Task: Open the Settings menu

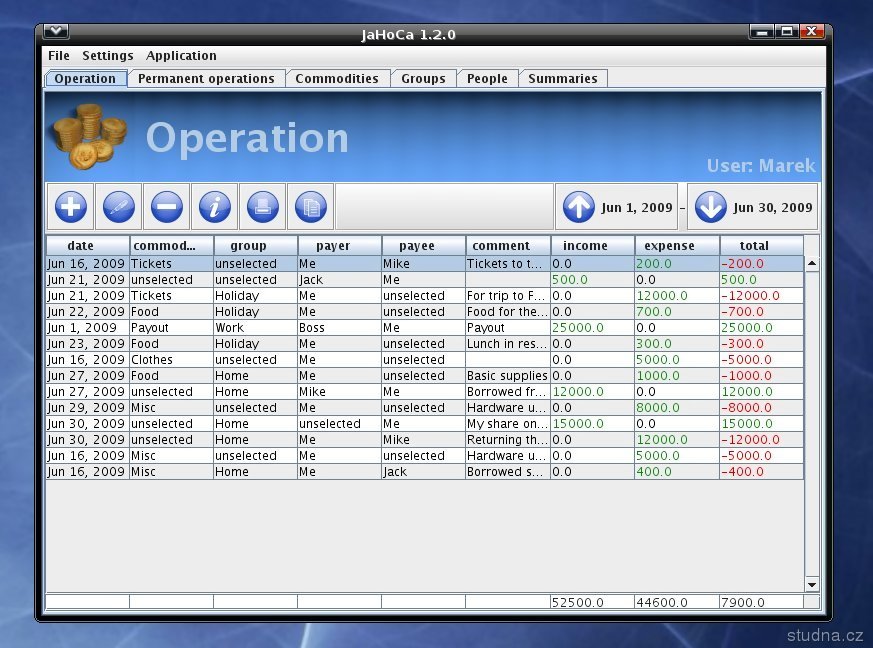Action: point(107,56)
